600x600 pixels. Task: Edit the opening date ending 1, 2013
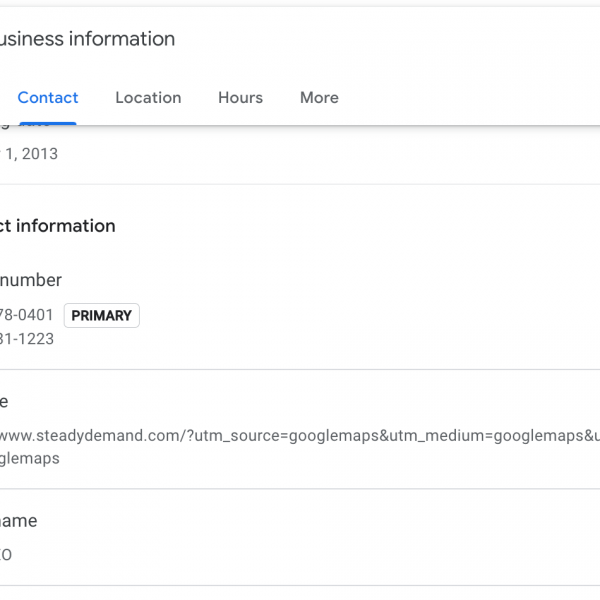click(30, 154)
